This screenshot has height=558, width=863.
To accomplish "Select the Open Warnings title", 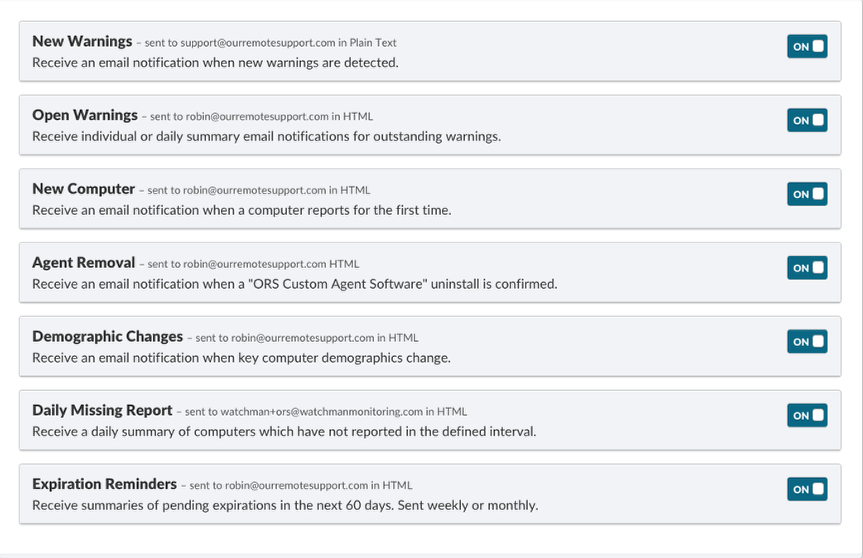I will (x=85, y=115).
